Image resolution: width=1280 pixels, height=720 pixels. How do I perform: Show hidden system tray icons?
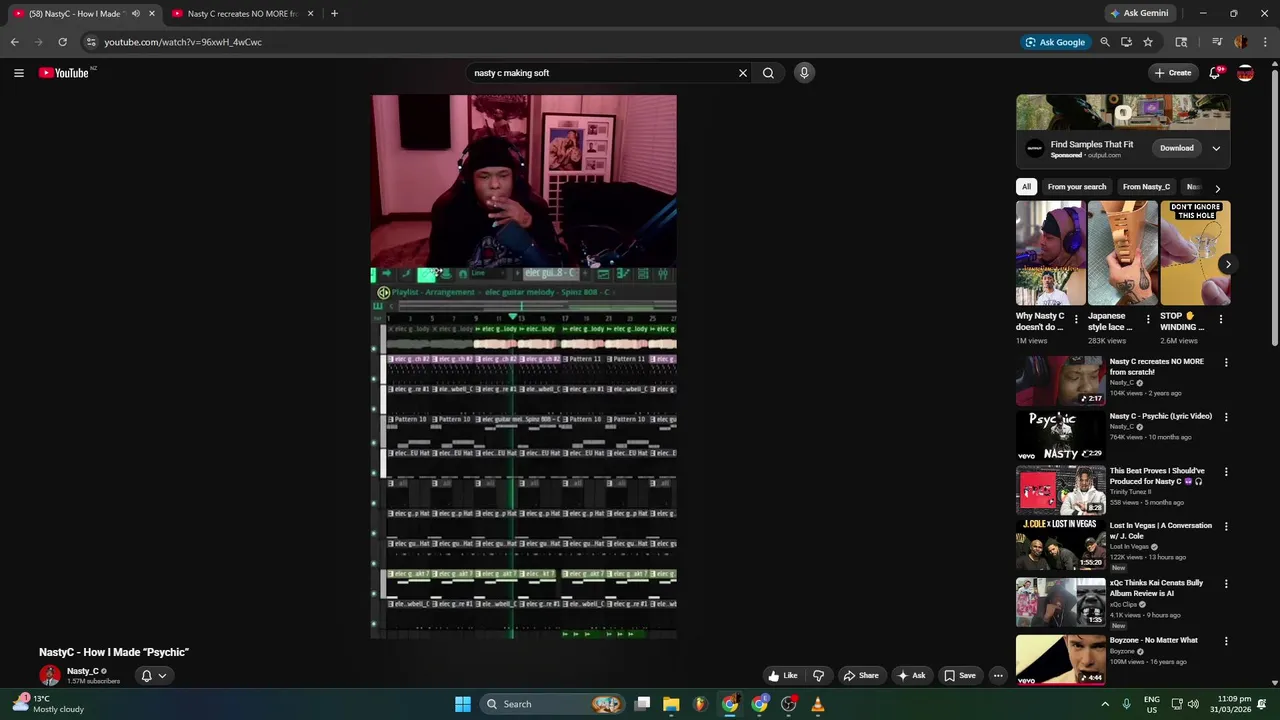[1105, 704]
